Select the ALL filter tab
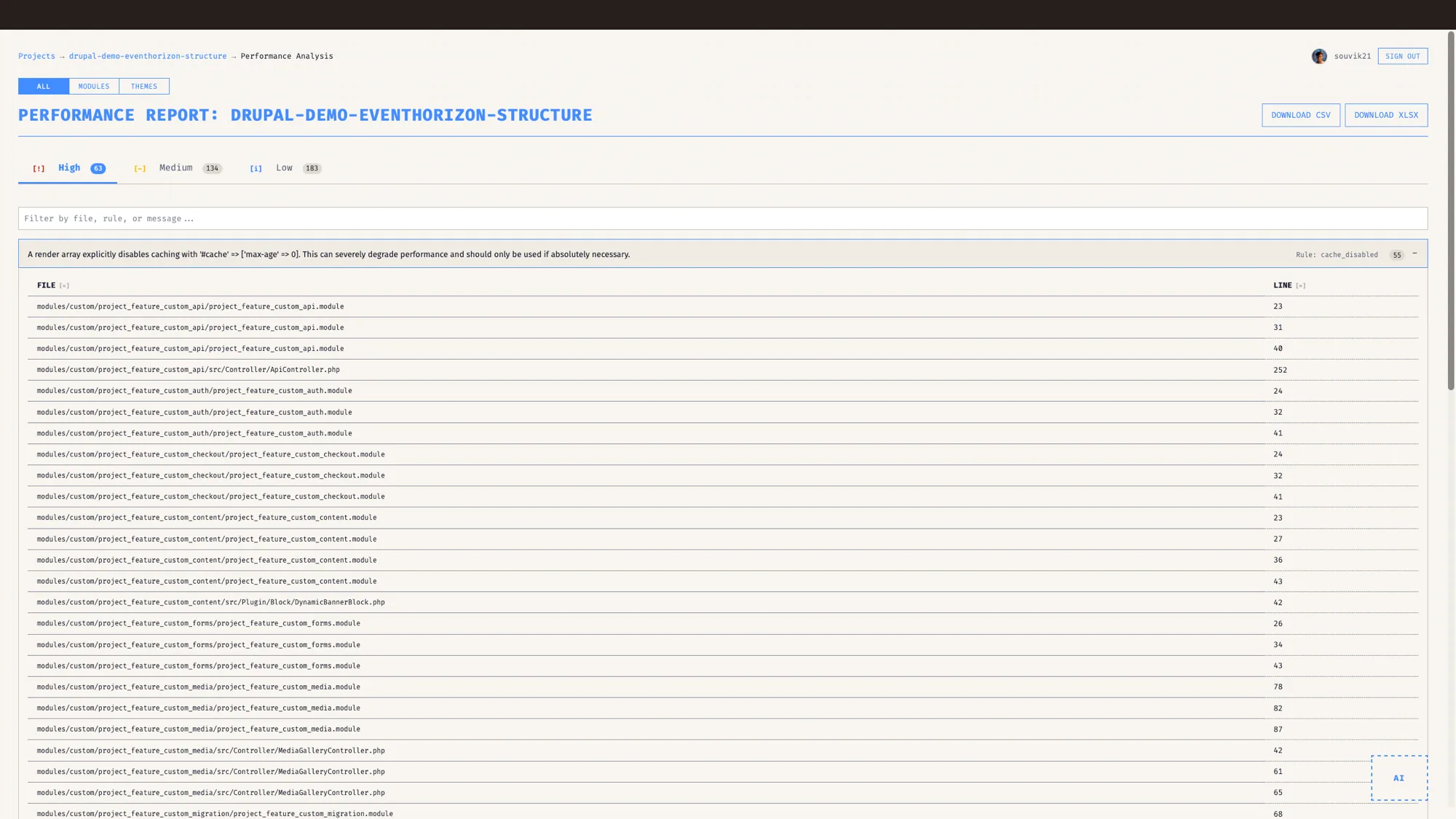The image size is (1456, 819). (x=44, y=86)
